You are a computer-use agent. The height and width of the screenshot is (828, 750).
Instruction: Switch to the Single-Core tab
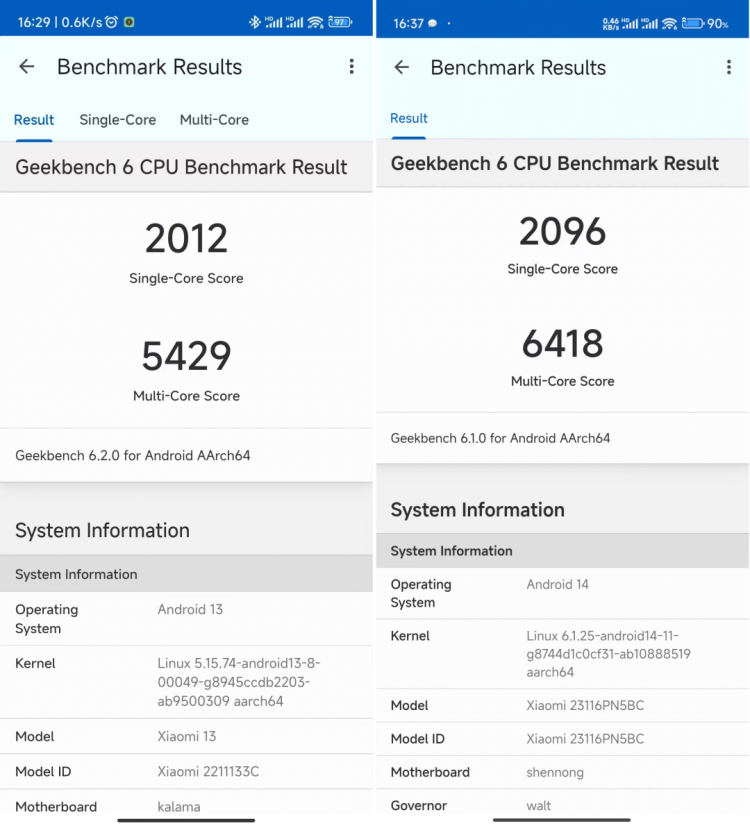118,120
